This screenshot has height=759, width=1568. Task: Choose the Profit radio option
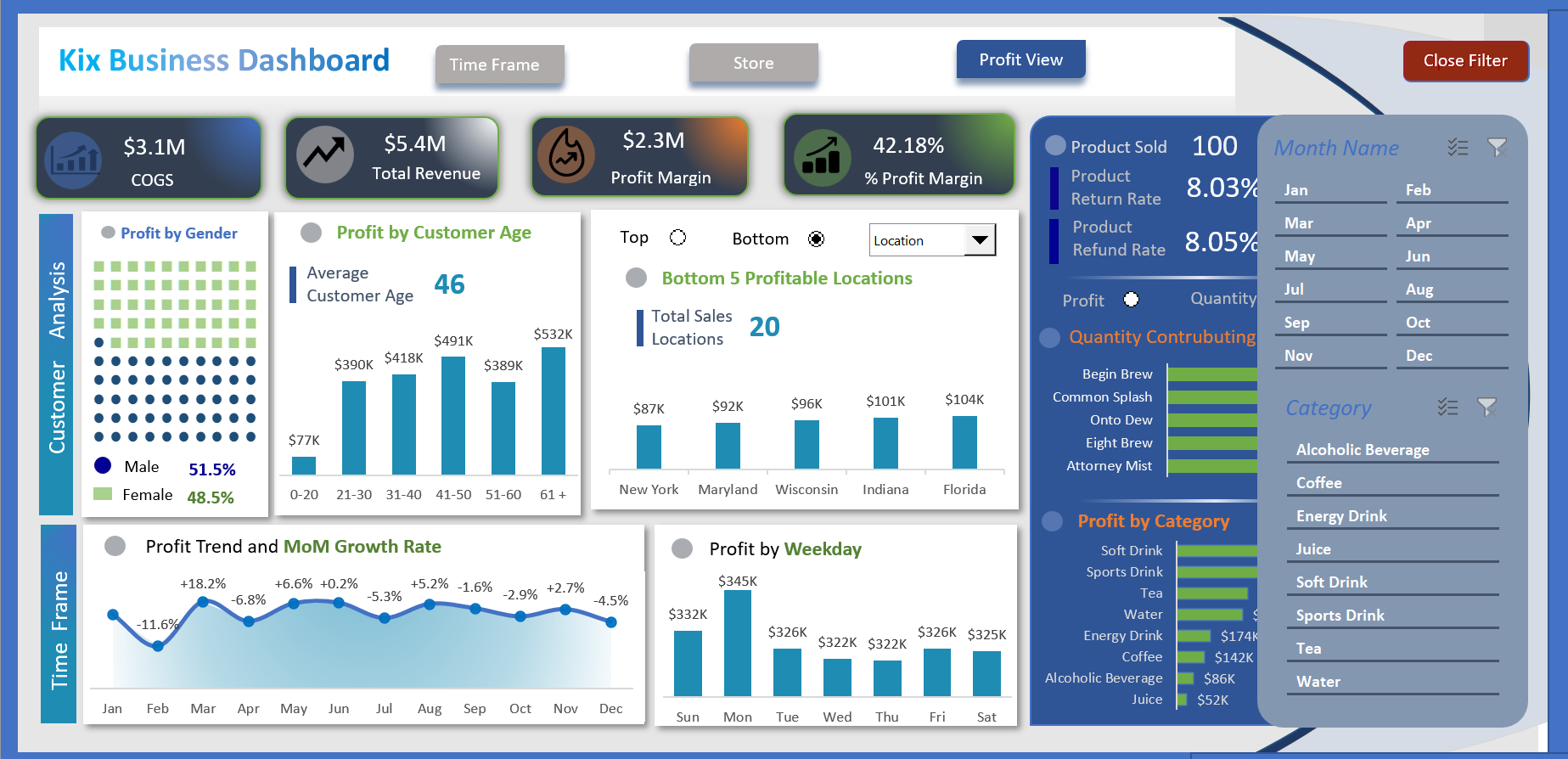click(1131, 300)
